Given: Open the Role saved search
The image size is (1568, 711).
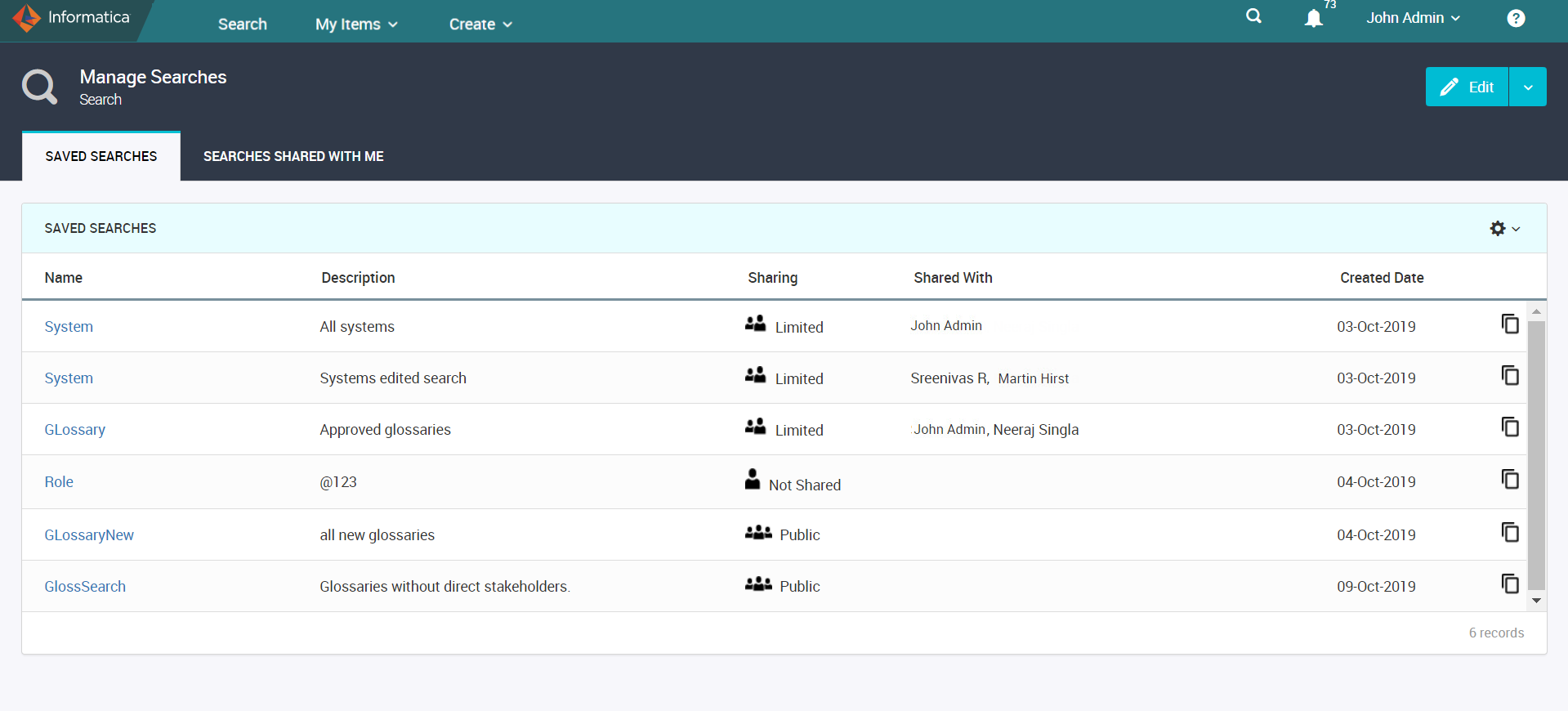Looking at the screenshot, I should pyautogui.click(x=59, y=482).
